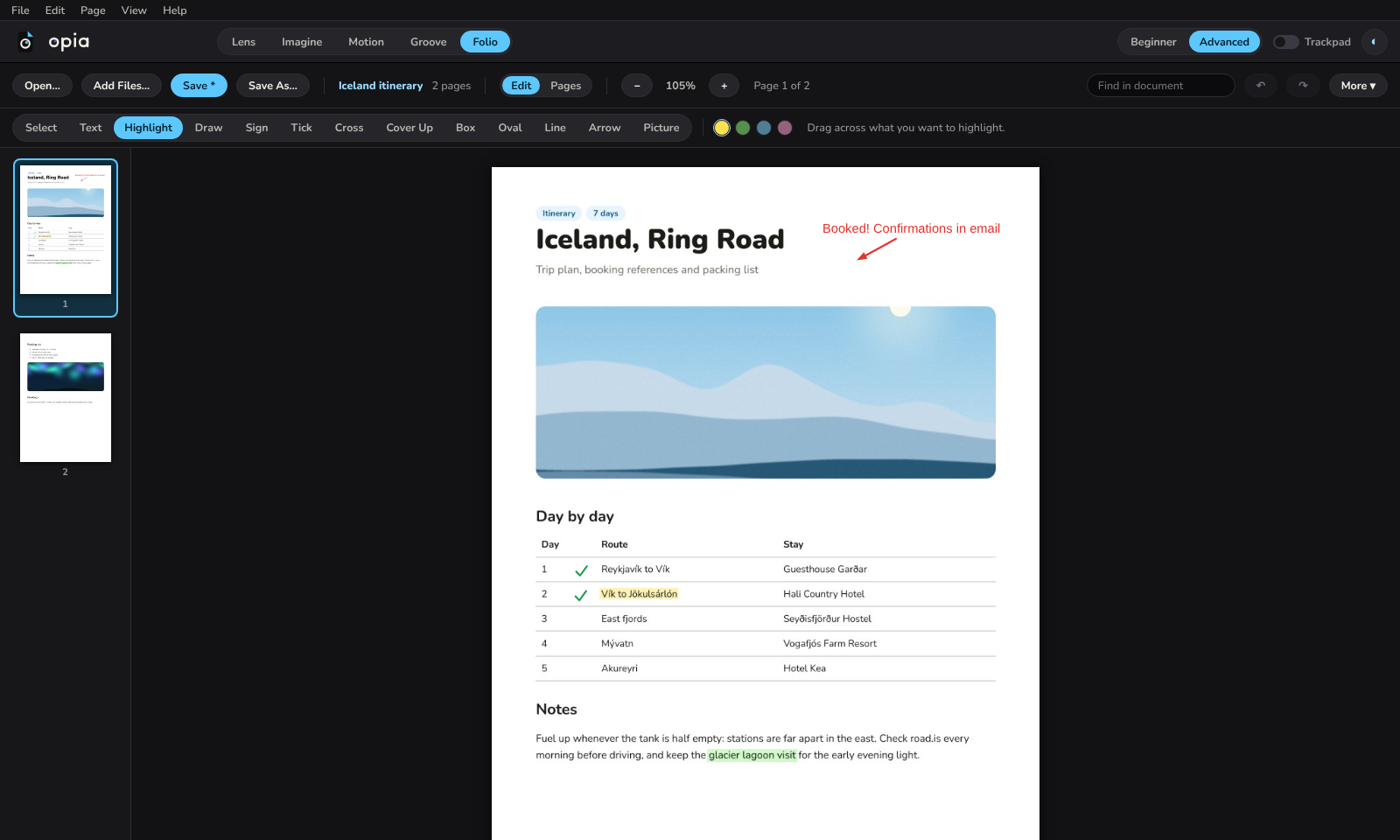This screenshot has width=1400, height=840.
Task: Choose the Text tool
Action: point(91,128)
